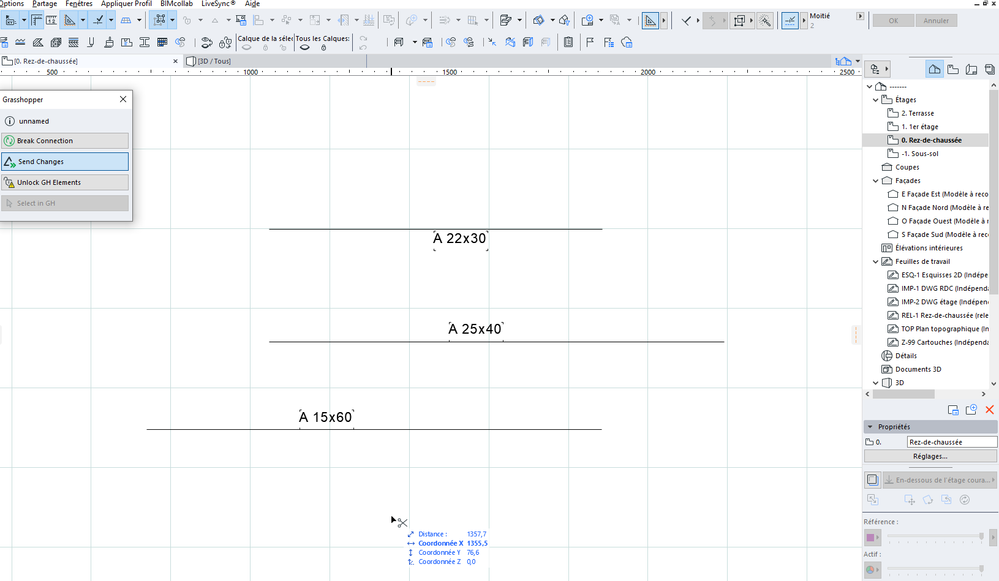The height and width of the screenshot is (581, 999).
Task: Click the beam profile I-shape icon
Action: click(x=145, y=43)
